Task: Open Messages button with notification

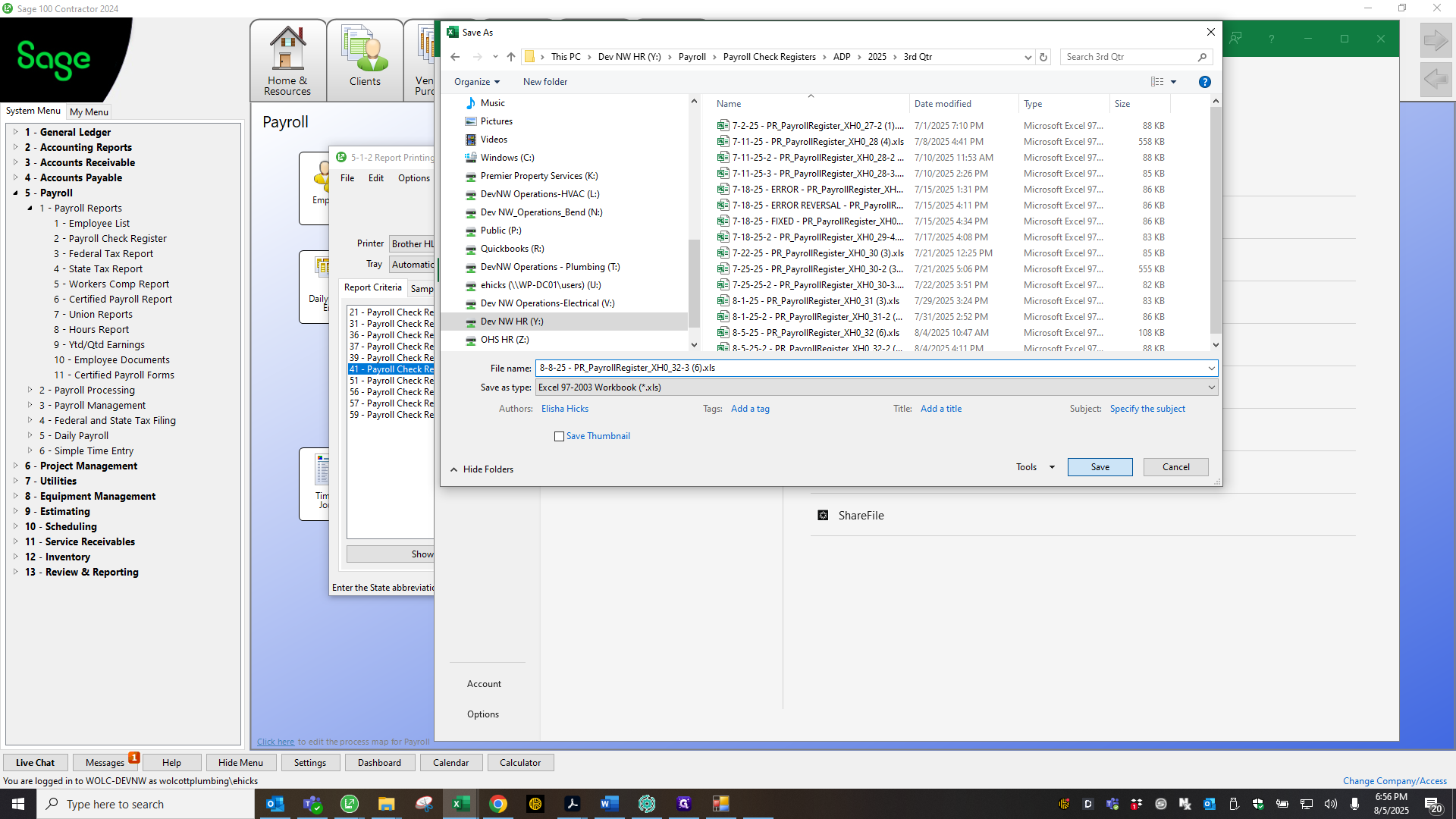Action: [105, 763]
